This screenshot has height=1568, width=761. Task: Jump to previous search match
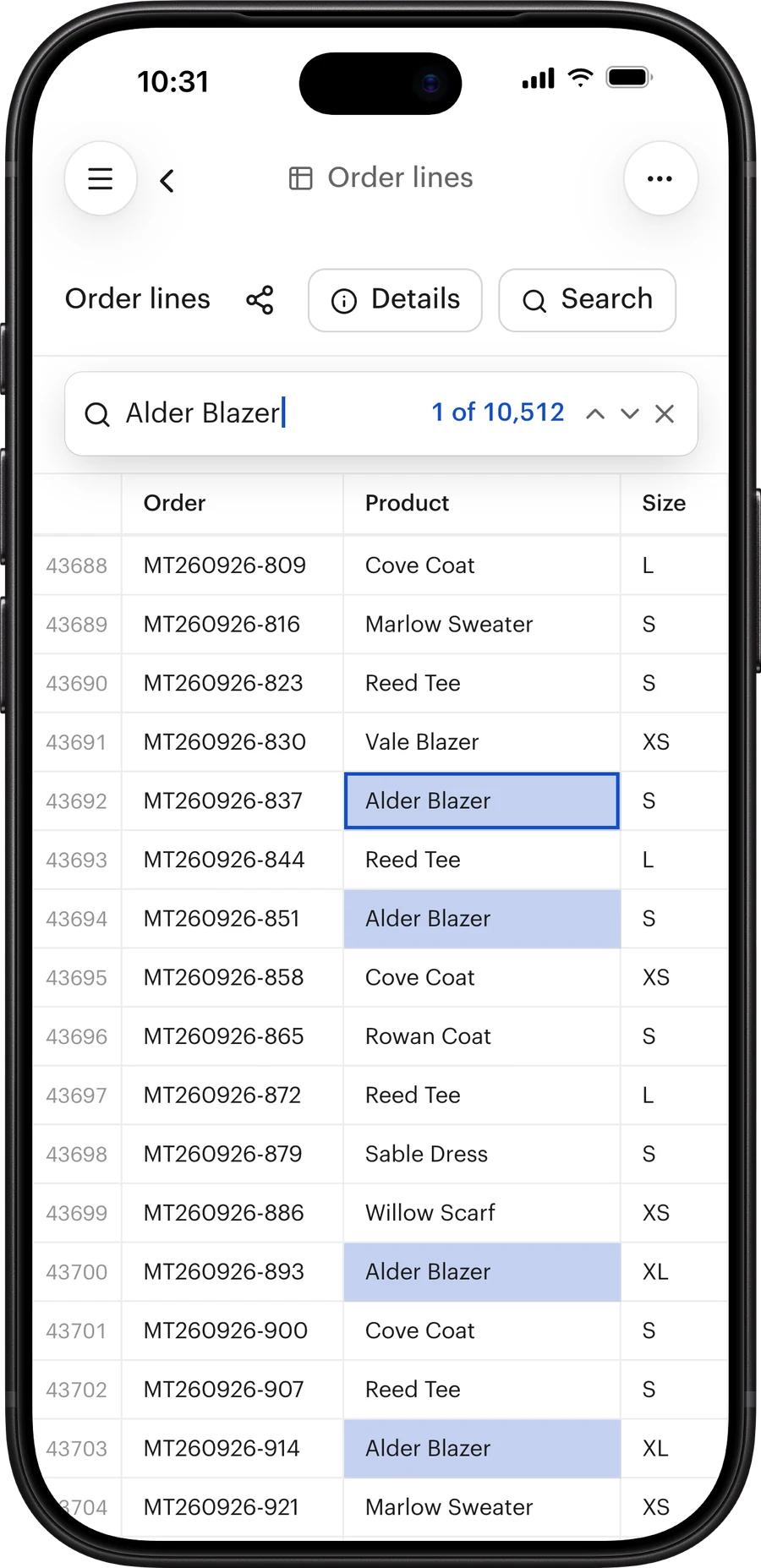point(595,413)
